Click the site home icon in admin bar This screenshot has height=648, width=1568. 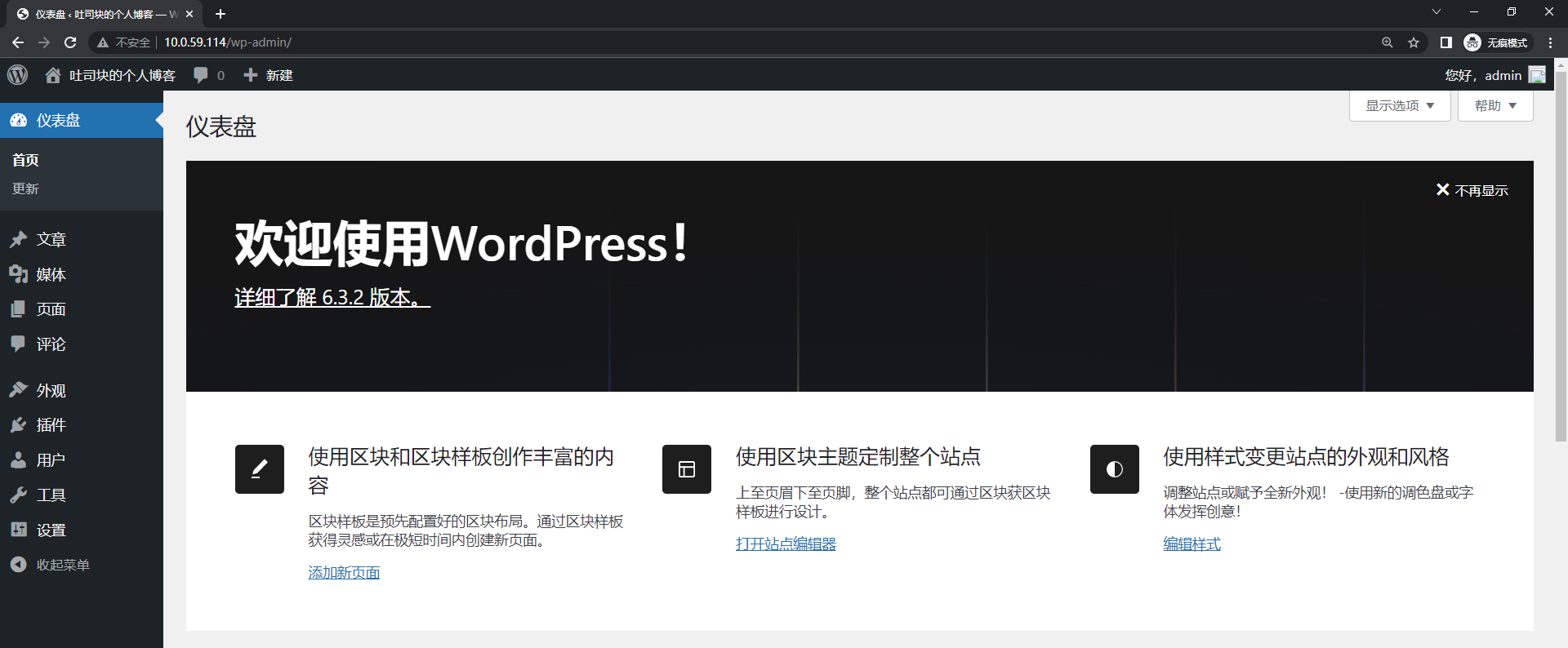click(53, 75)
